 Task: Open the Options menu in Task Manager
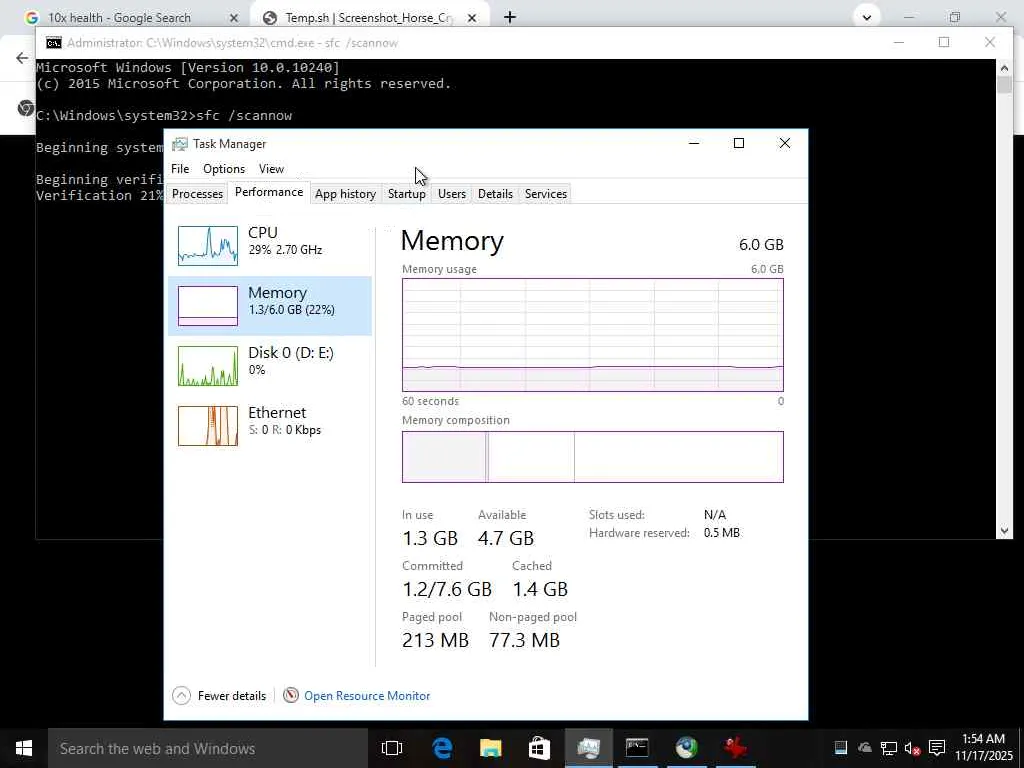(x=224, y=169)
